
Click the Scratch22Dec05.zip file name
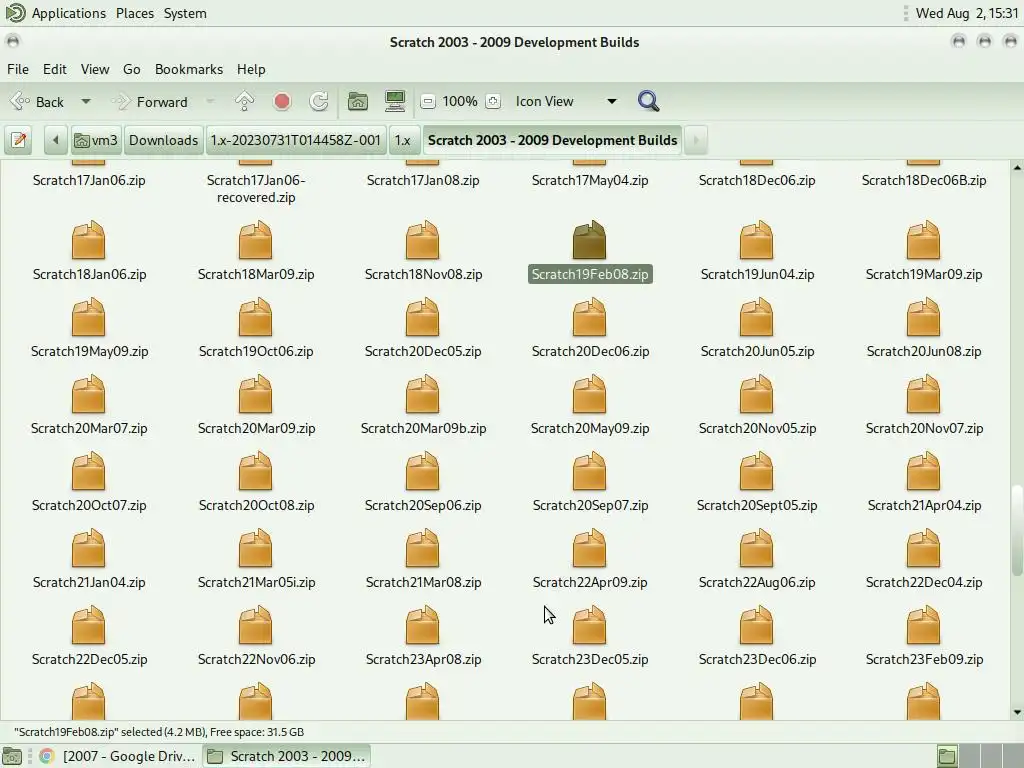pyautogui.click(x=89, y=660)
